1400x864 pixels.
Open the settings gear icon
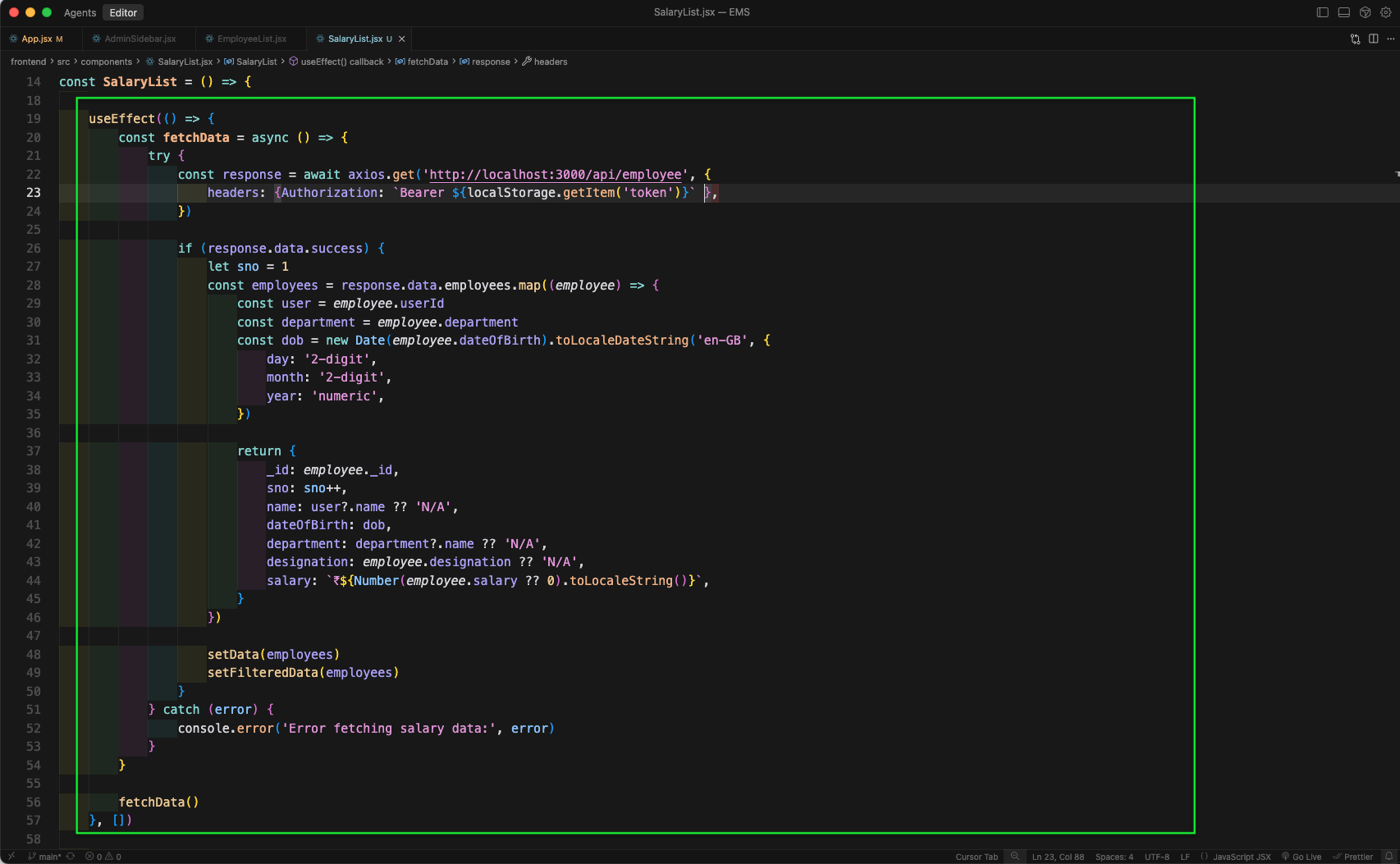[1386, 12]
